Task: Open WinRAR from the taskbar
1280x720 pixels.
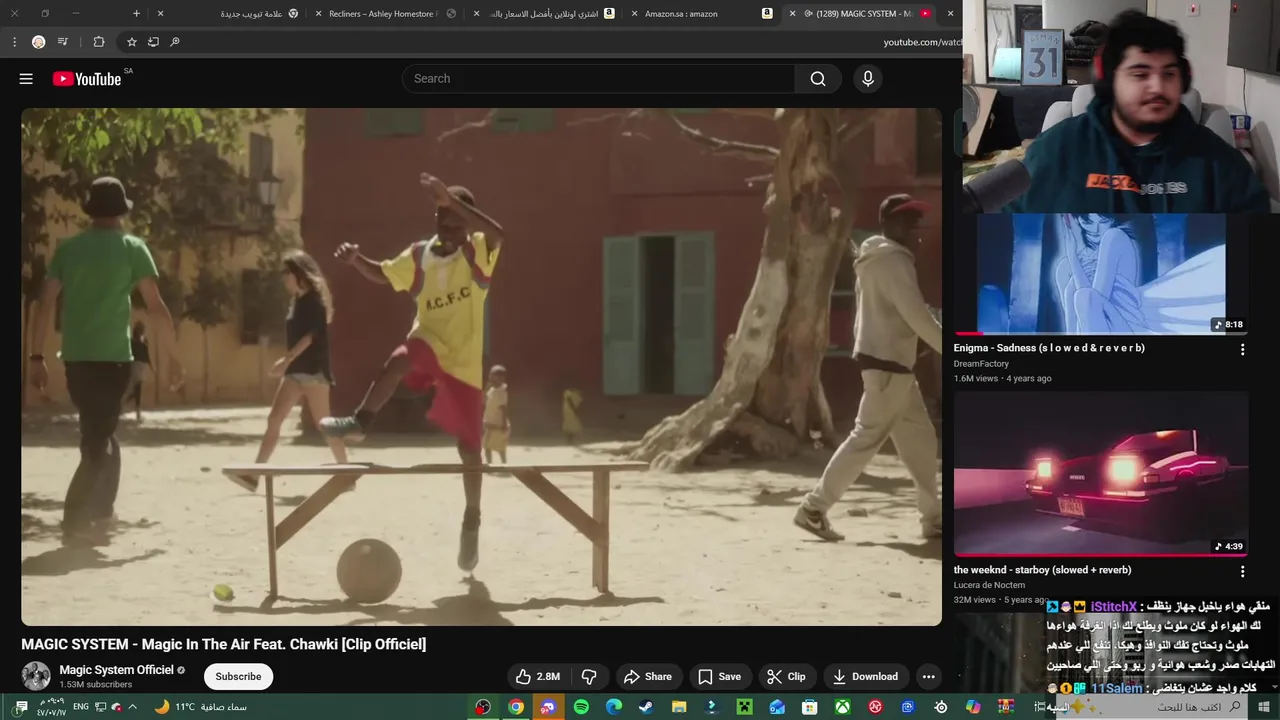Action: pyautogui.click(x=1006, y=707)
